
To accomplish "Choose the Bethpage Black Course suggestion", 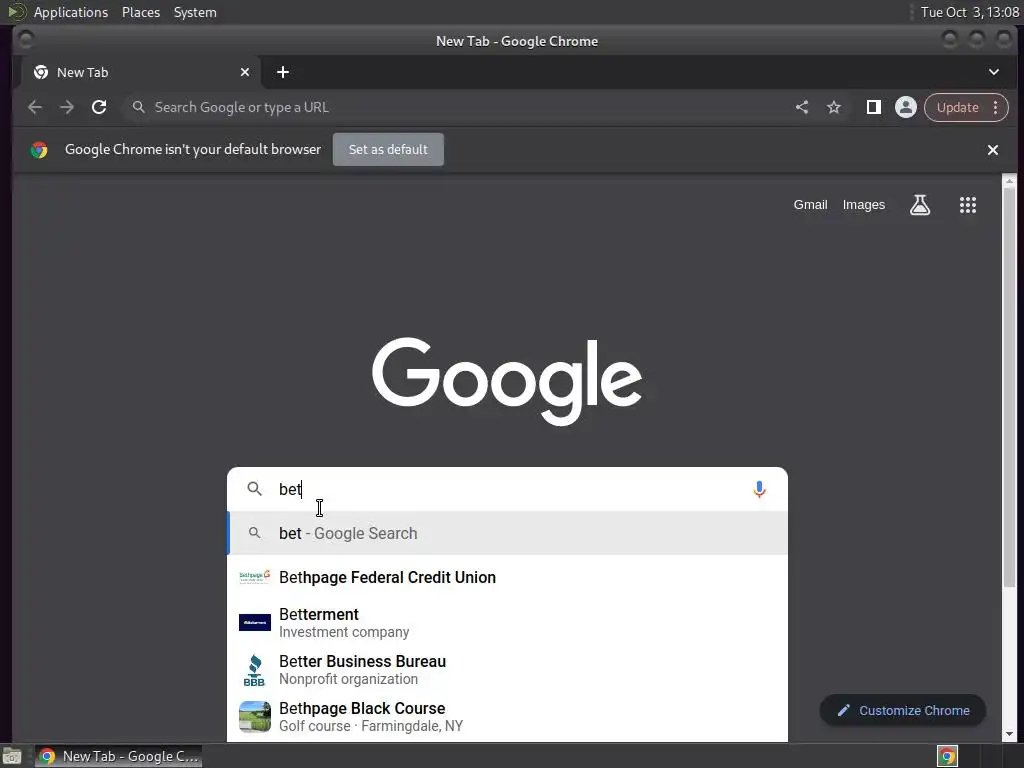I will 507,717.
